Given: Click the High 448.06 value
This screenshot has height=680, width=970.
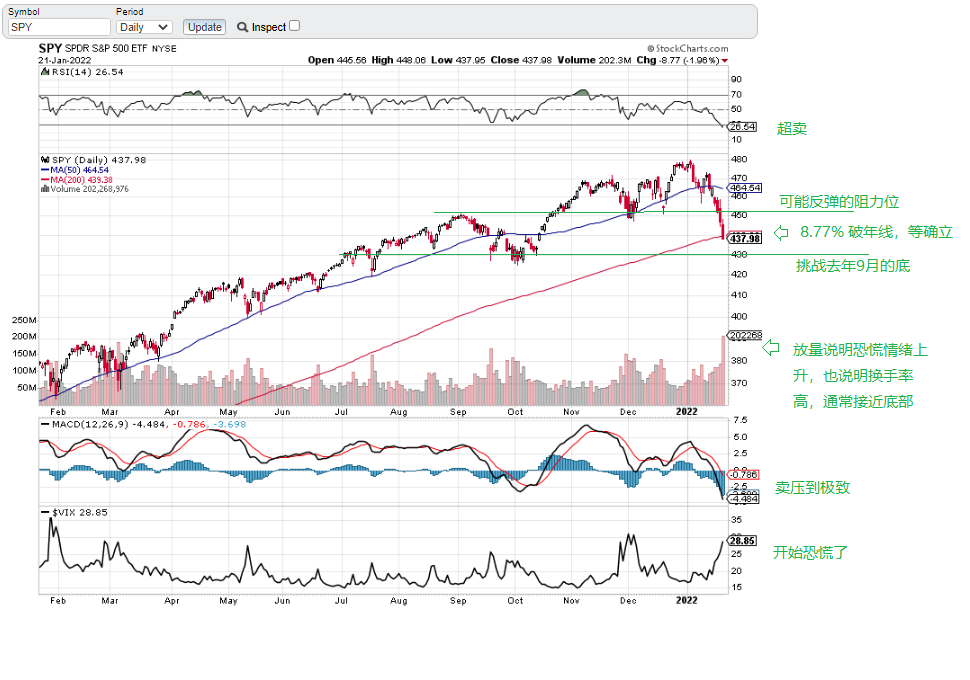Looking at the screenshot, I should coord(398,60).
